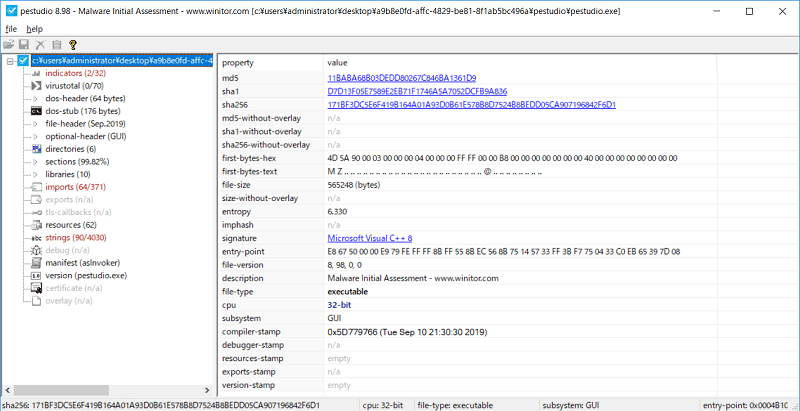Select manifest (asInvoker) tree item

[x=83, y=263]
